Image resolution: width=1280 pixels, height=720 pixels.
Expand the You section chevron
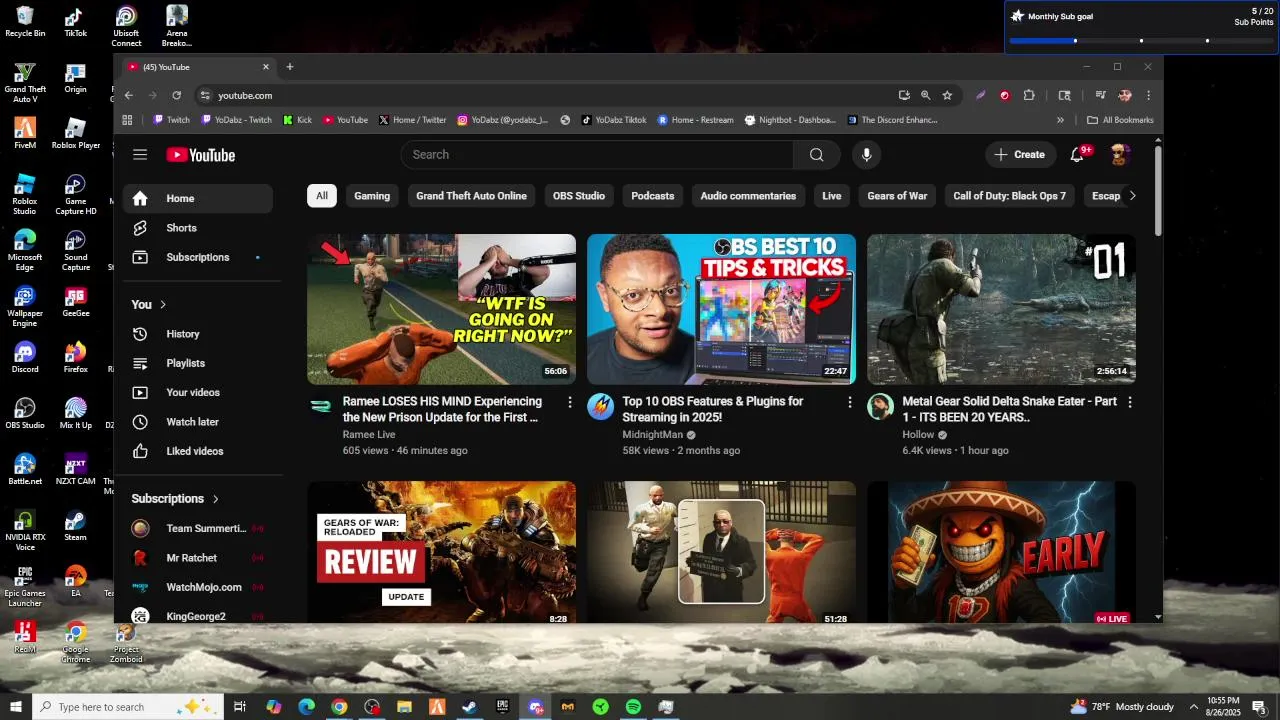coord(163,304)
